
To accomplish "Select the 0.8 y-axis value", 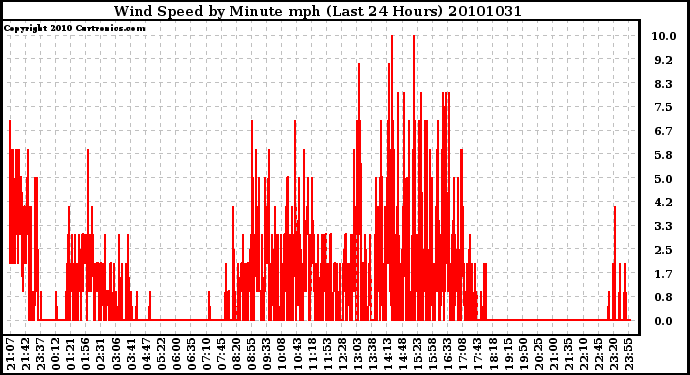I will tap(664, 298).
